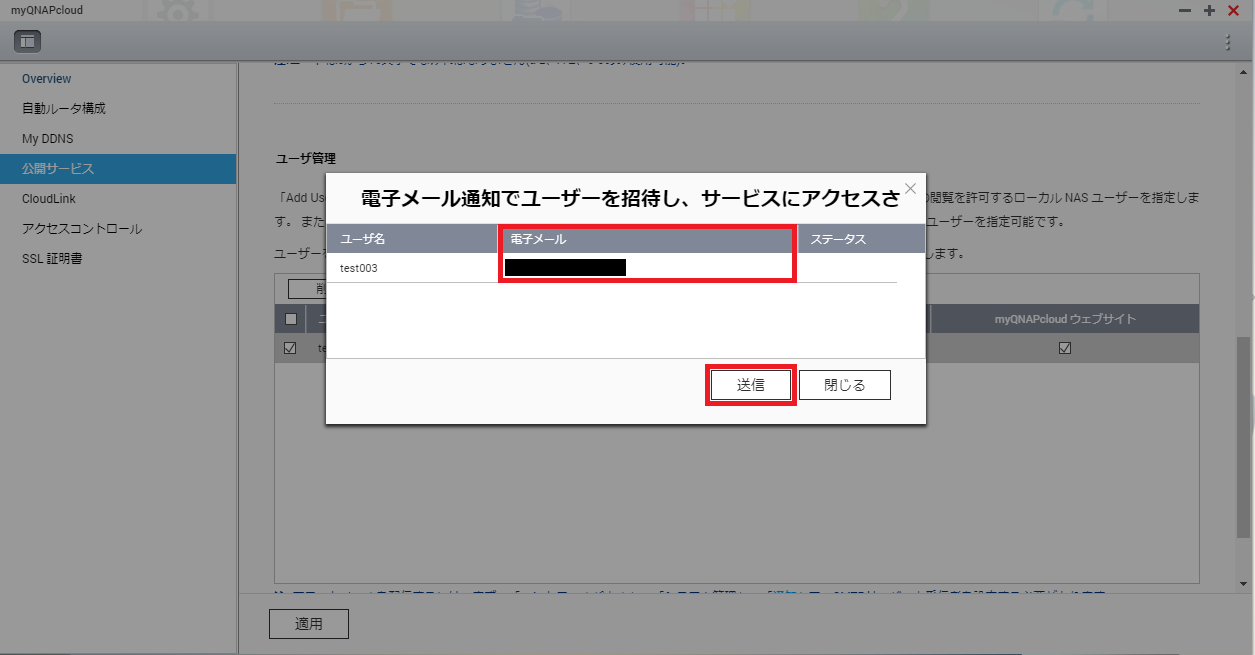Image resolution: width=1255 pixels, height=655 pixels.
Task: Click 閉じる button in the dialog
Action: [845, 385]
